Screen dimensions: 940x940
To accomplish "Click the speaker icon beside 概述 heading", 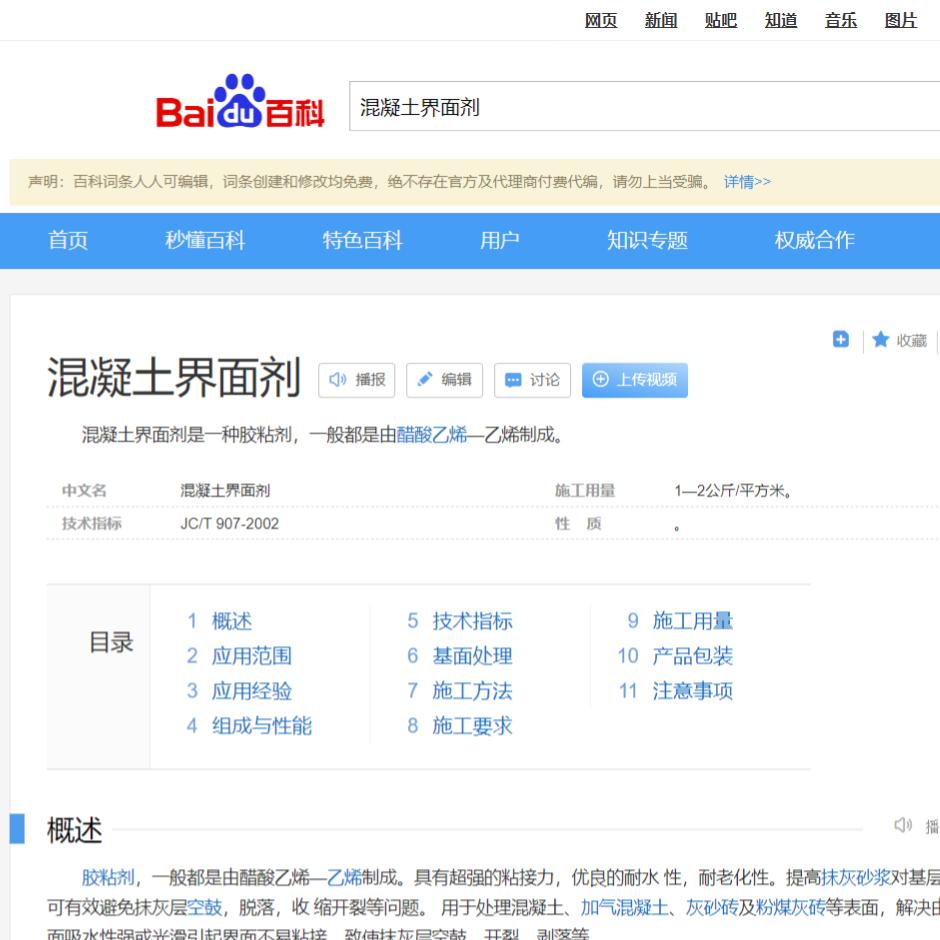I will [903, 822].
